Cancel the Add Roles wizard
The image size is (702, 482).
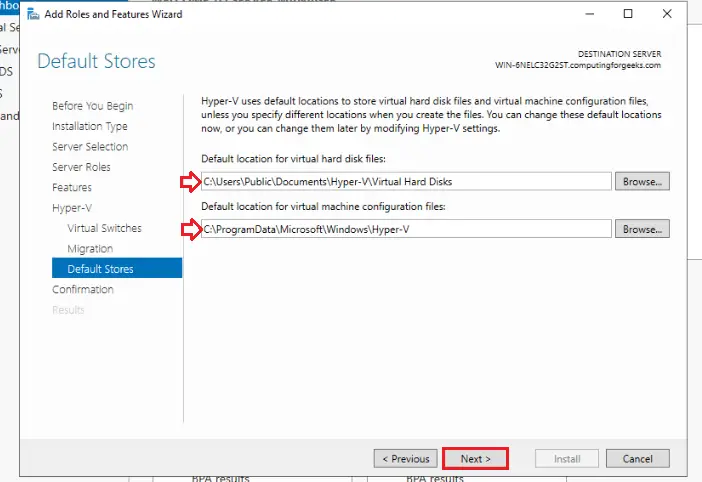pyautogui.click(x=638, y=459)
